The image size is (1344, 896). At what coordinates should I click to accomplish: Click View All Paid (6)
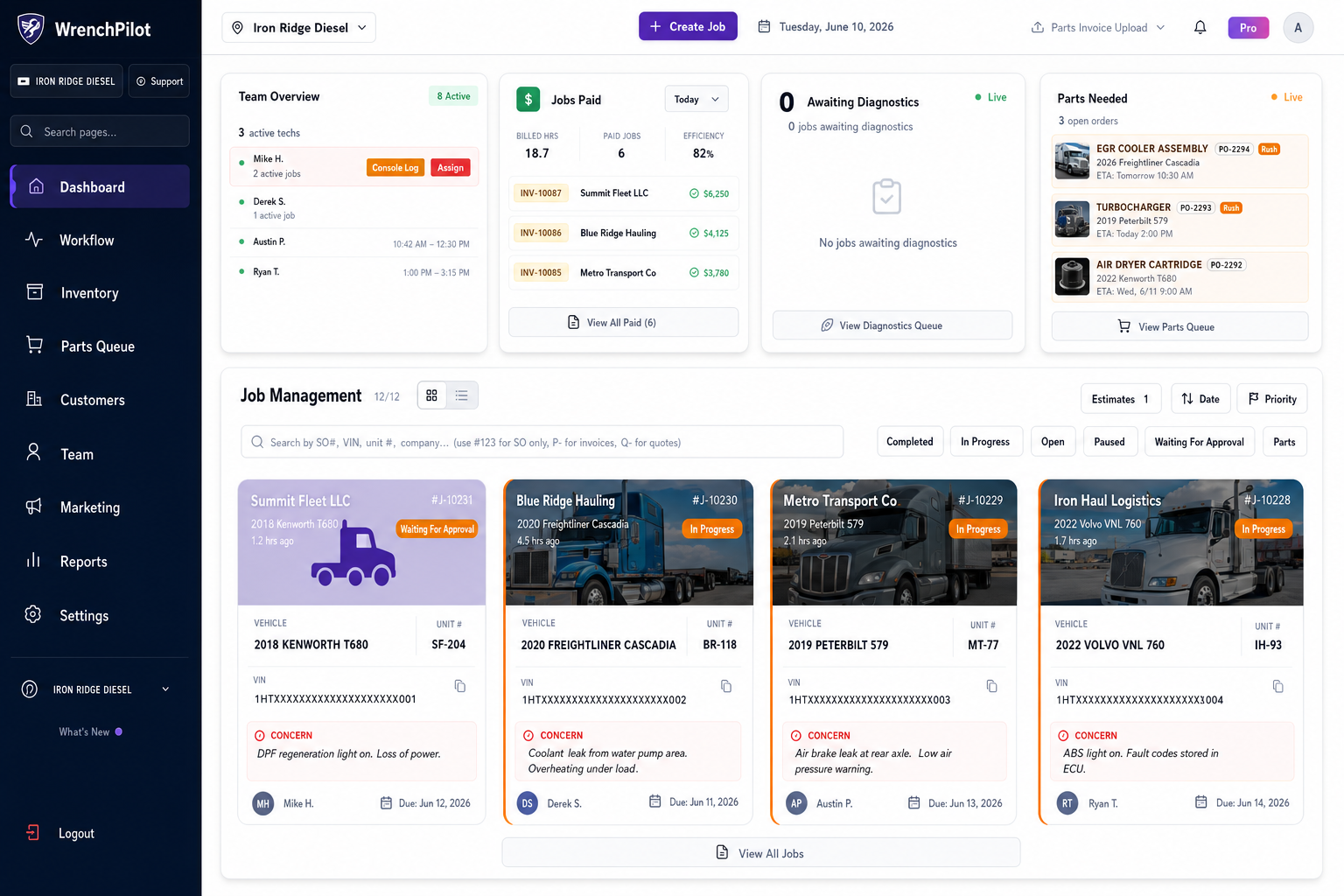point(623,322)
